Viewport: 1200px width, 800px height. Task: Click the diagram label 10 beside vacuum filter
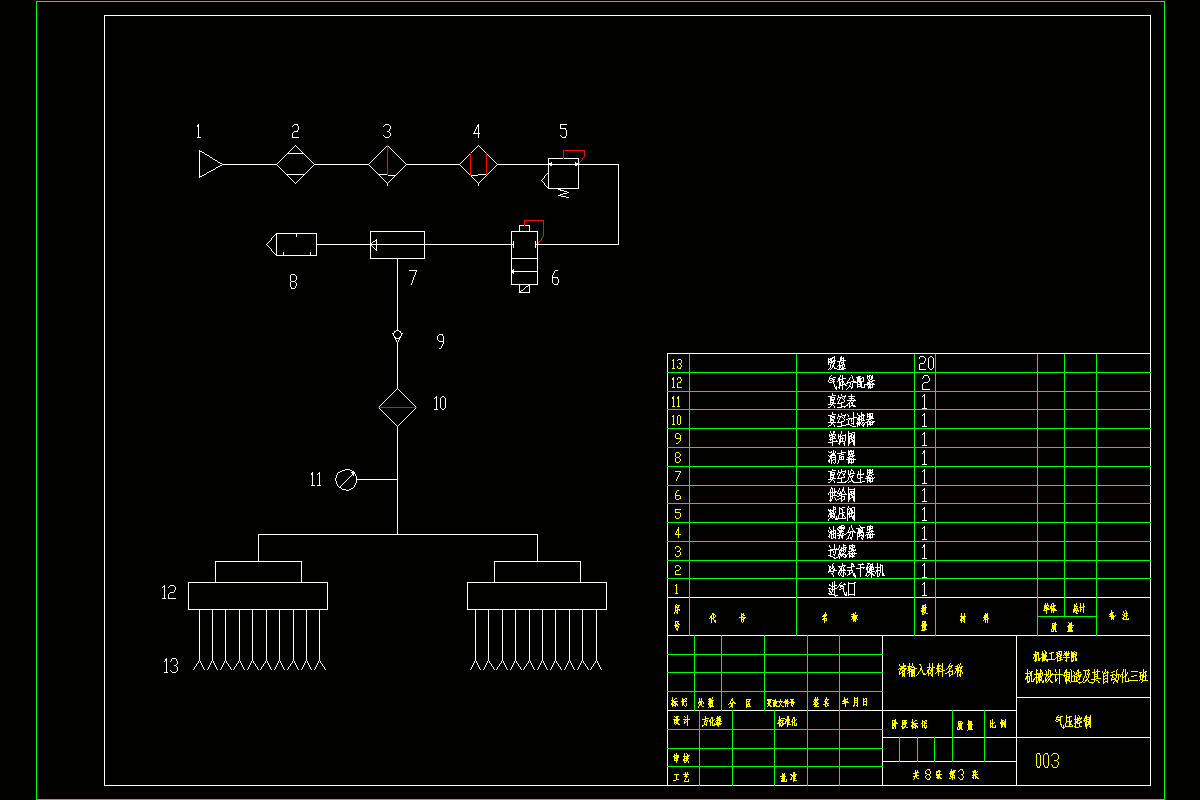439,404
